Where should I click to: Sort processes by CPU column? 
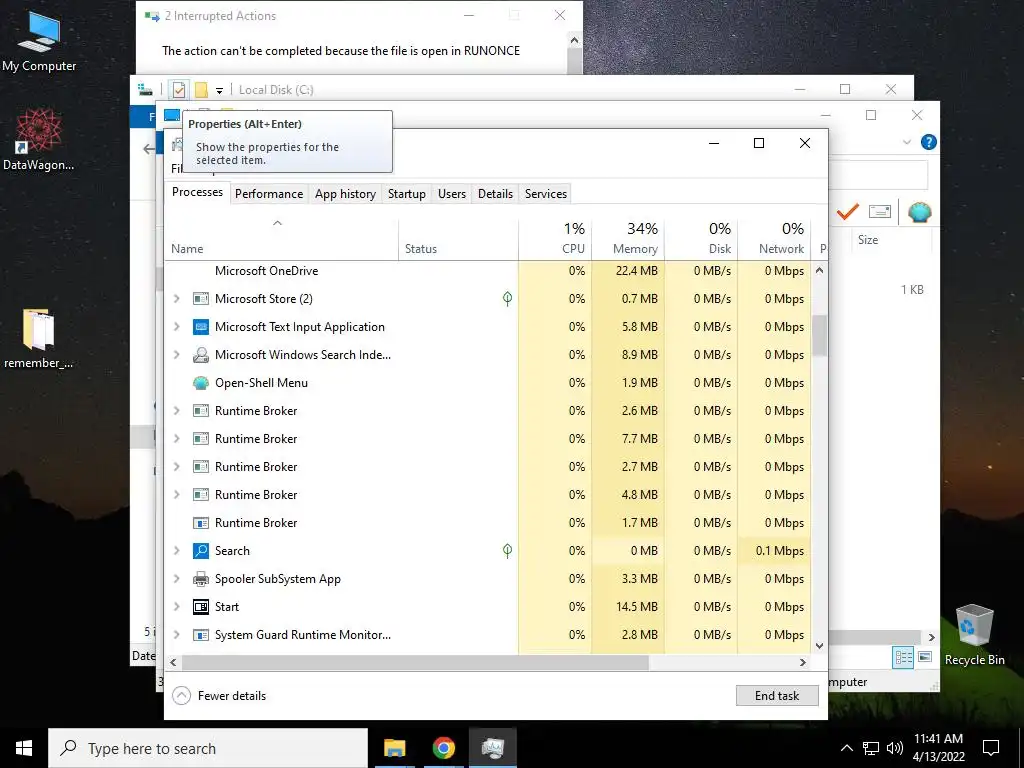(555, 240)
